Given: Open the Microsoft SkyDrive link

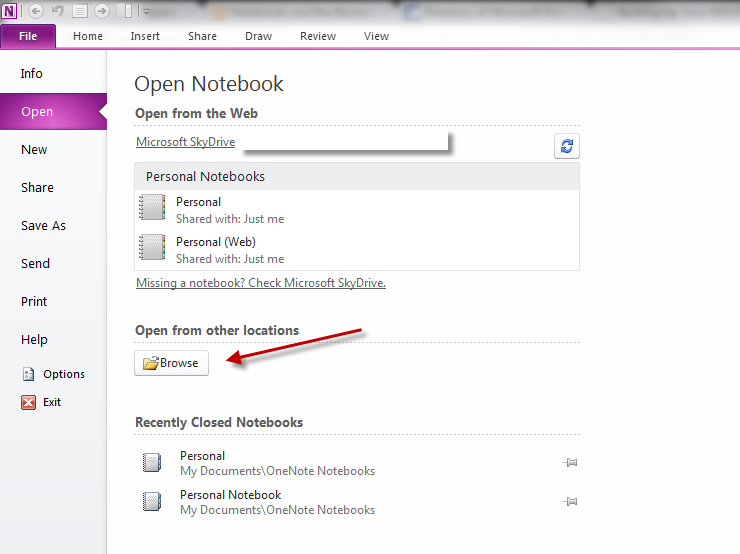Looking at the screenshot, I should 185,142.
